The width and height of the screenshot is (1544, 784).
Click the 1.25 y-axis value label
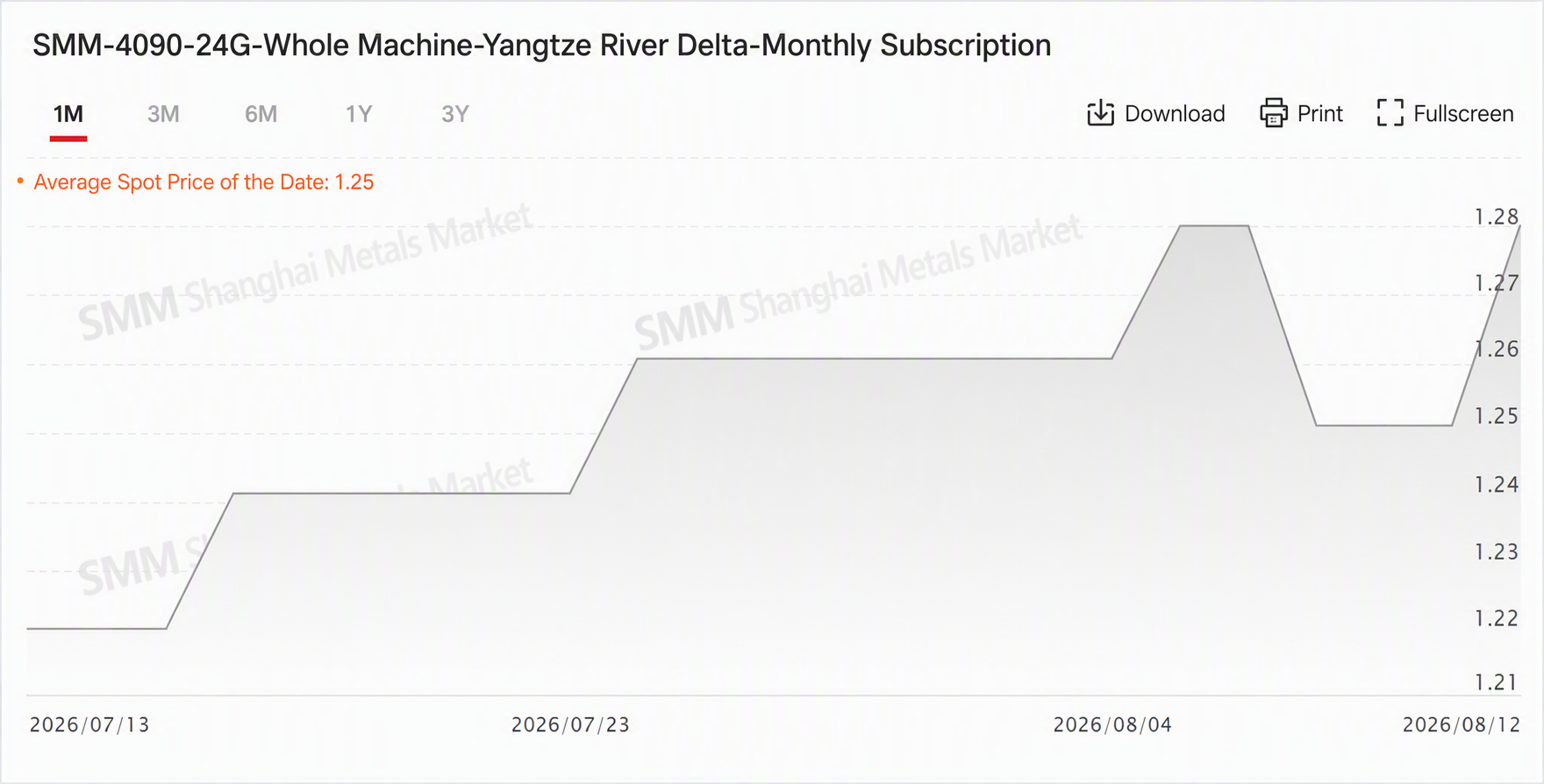[1496, 416]
